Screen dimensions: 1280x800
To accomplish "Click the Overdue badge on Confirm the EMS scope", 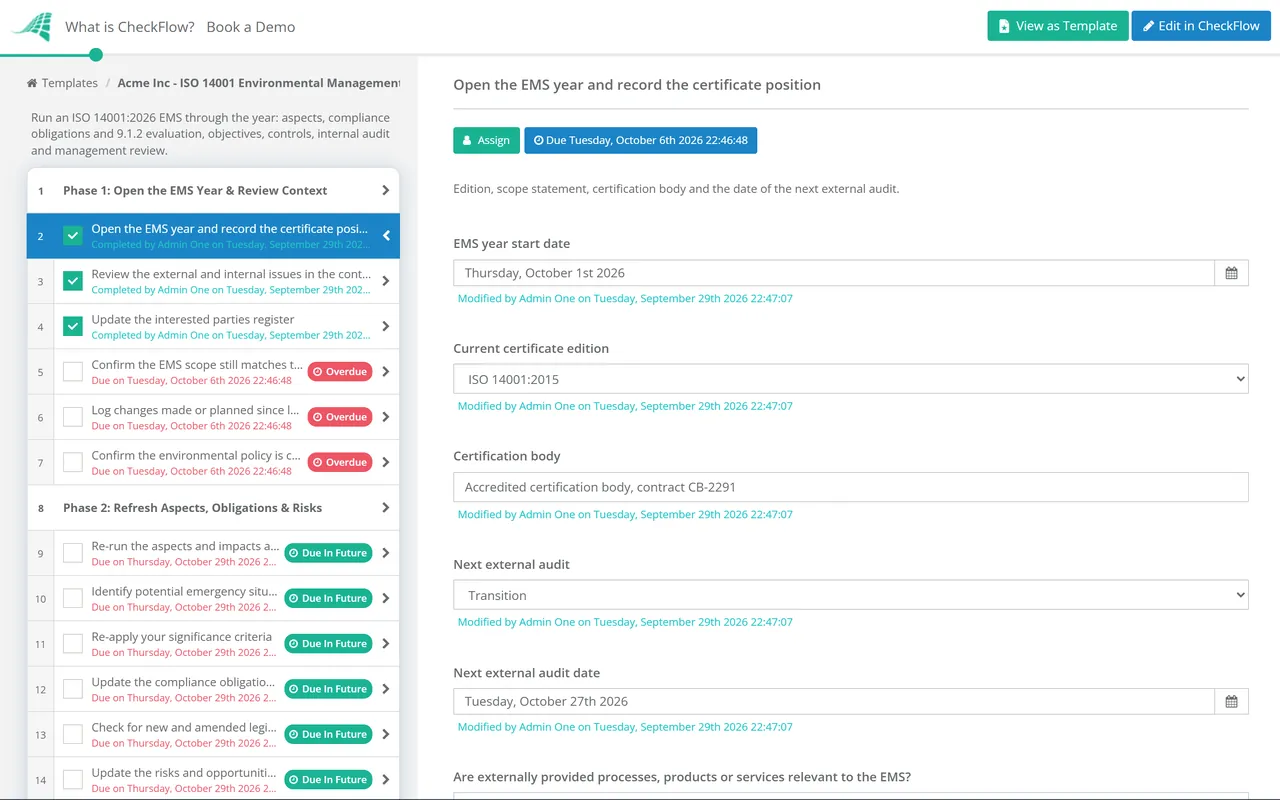I will (340, 372).
